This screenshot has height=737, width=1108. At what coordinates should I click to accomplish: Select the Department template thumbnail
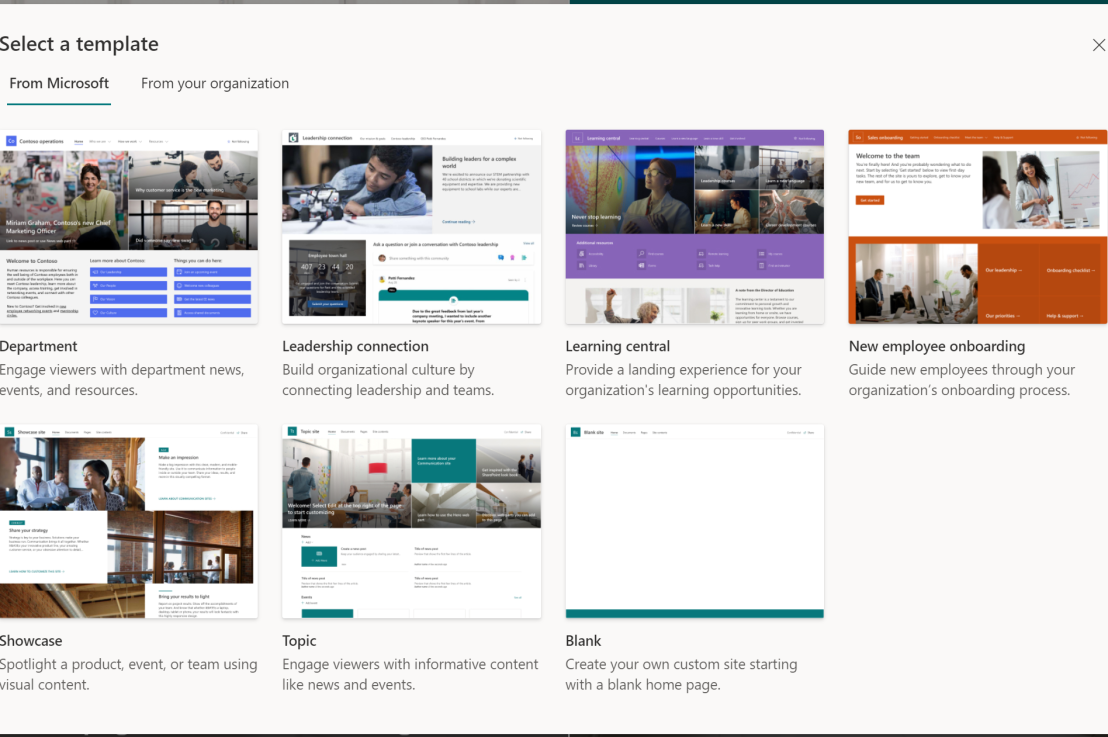coord(129,227)
